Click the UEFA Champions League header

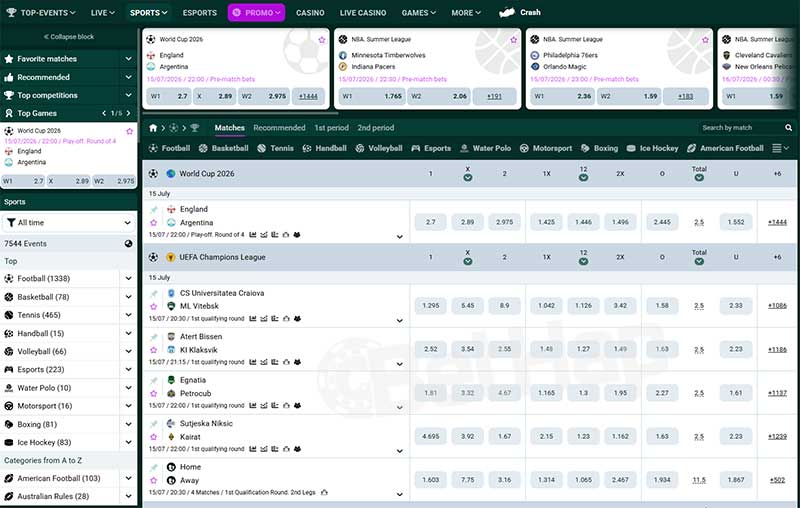pos(222,257)
